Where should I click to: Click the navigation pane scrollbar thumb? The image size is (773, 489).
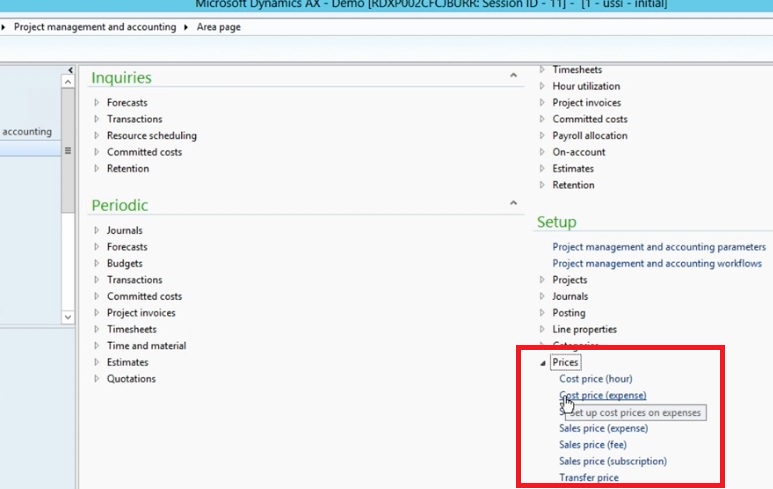click(68, 150)
